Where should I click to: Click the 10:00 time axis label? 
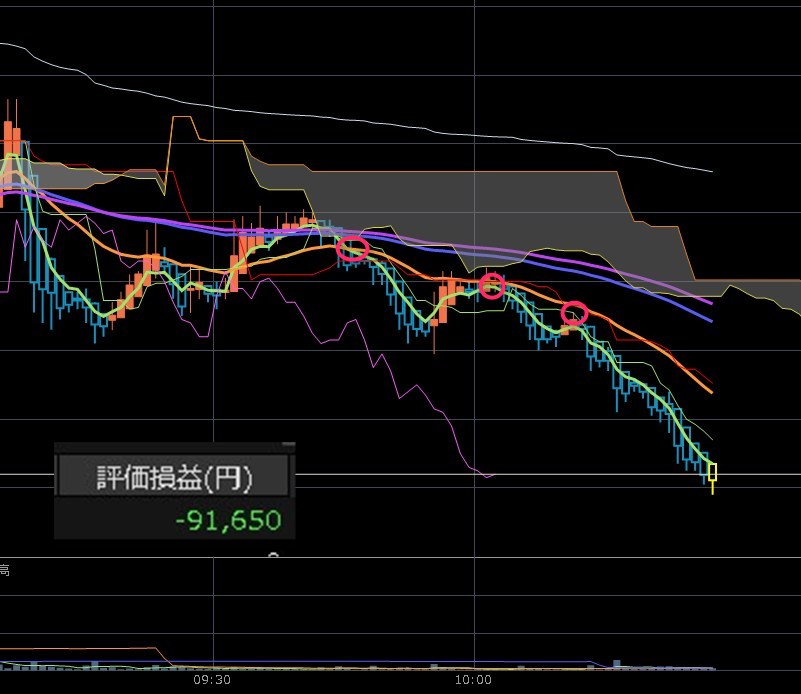473,680
